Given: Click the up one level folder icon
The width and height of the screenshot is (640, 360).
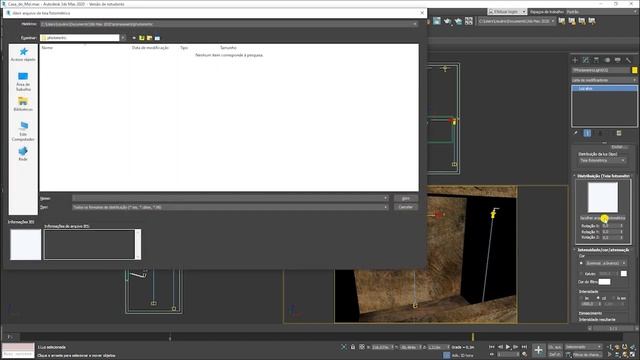Looking at the screenshot, I should (x=142, y=38).
